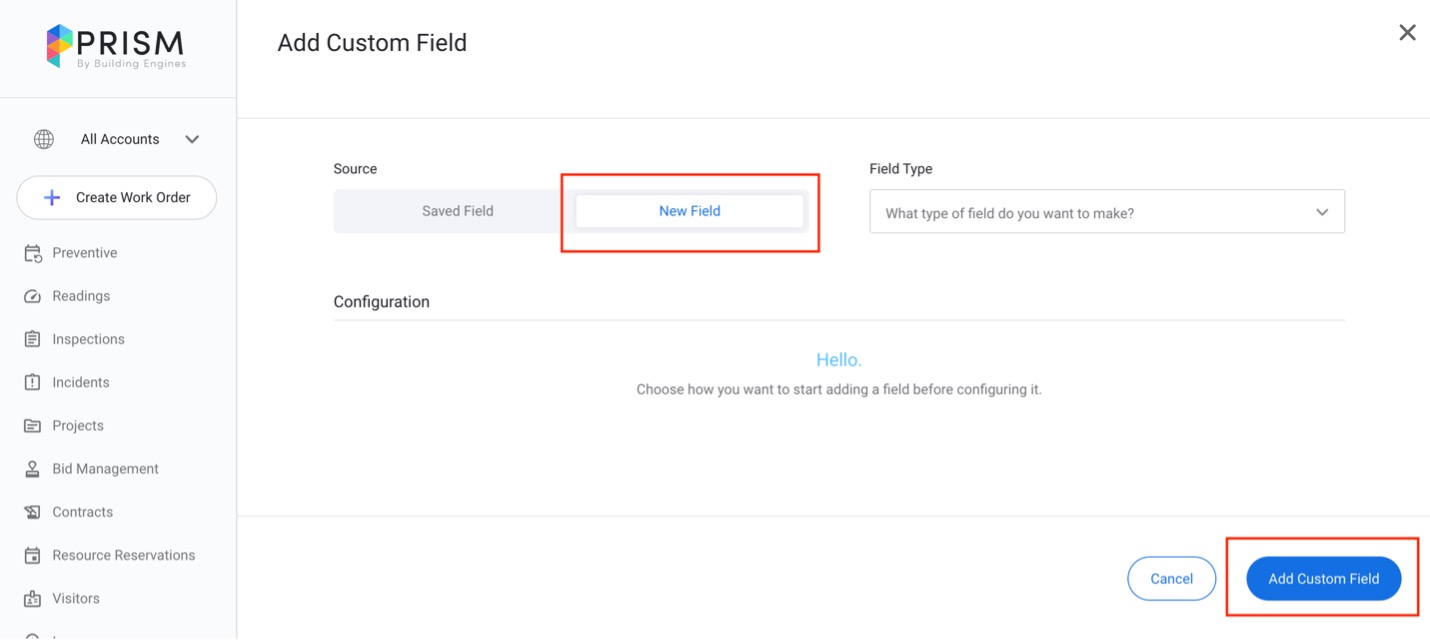
Task: Click the Preventive calendar icon in sidebar
Action: pos(33,253)
